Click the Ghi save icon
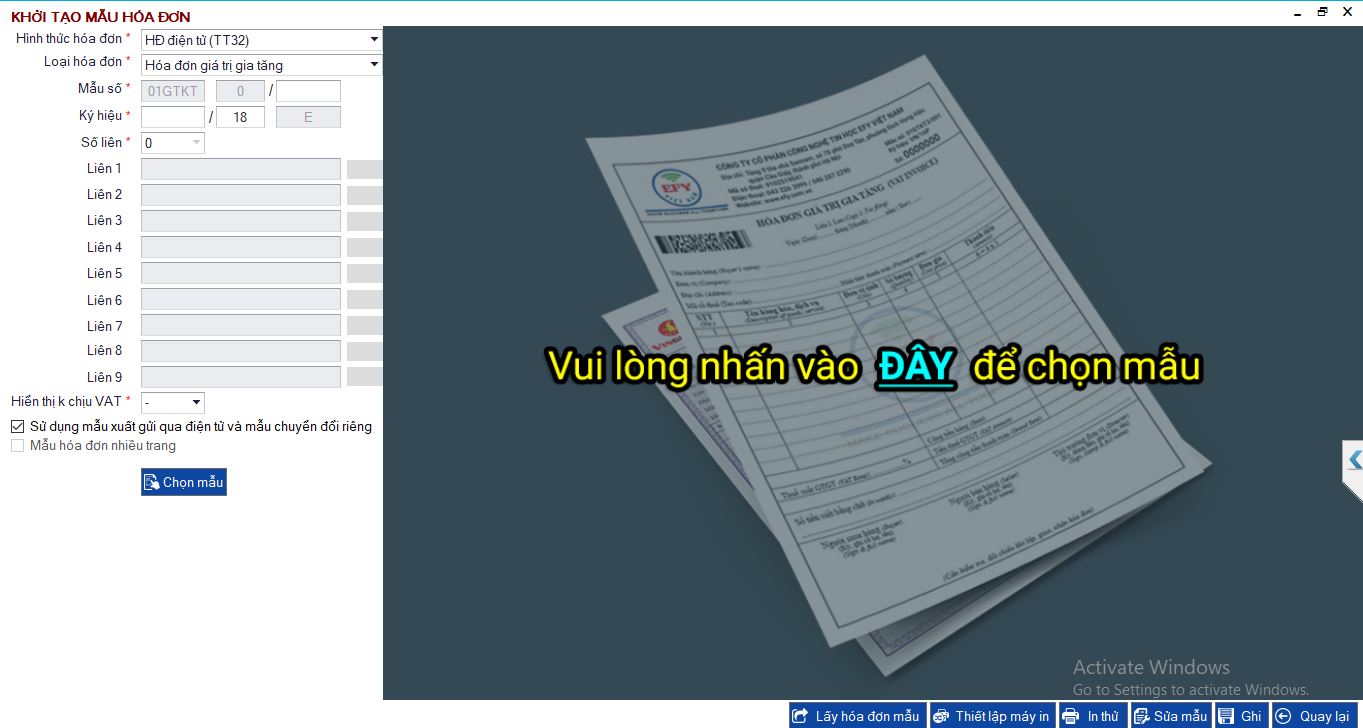This screenshot has height=728, width=1363. [x=1226, y=716]
